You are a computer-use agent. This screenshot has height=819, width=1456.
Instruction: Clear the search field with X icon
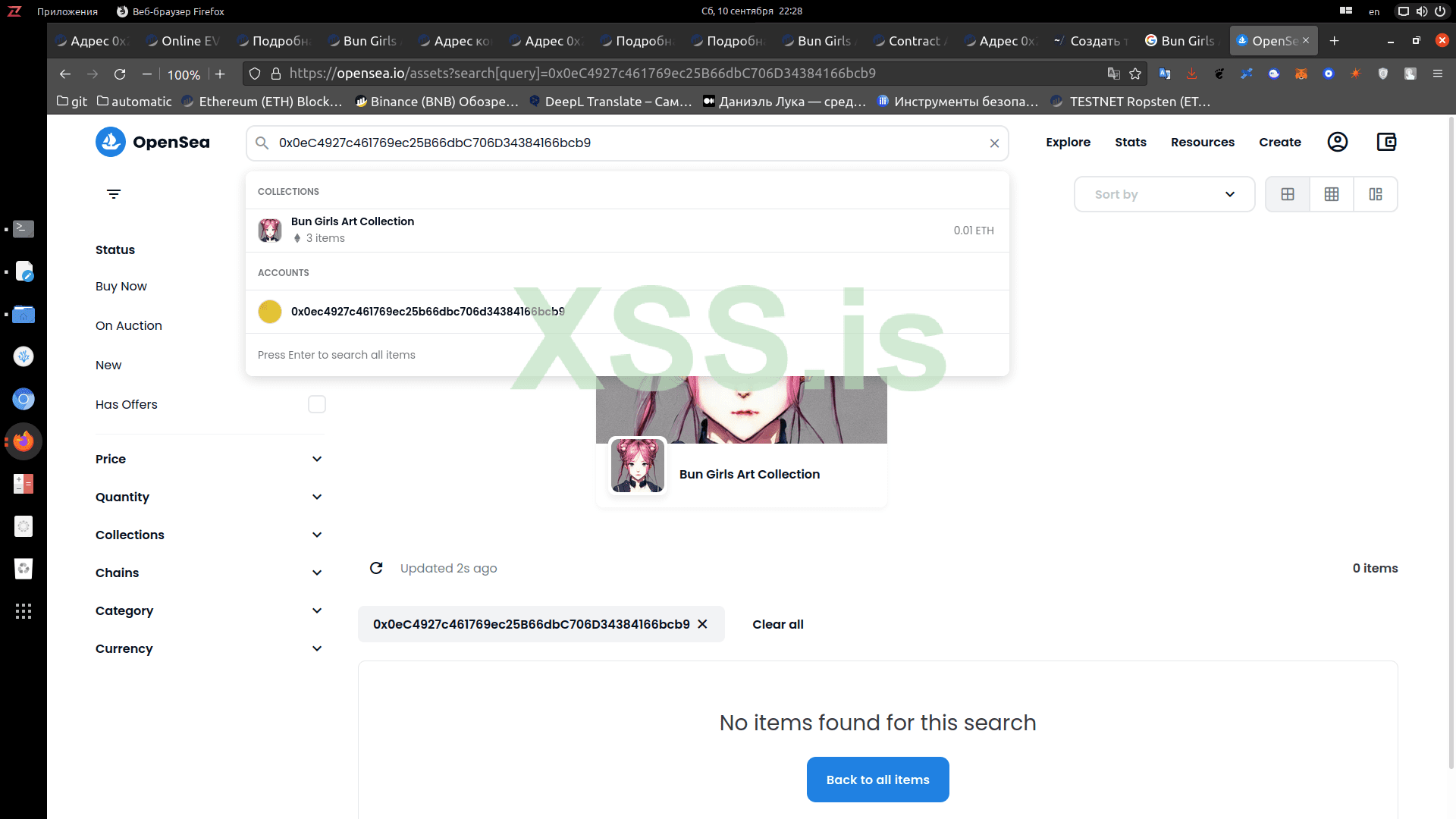994,143
